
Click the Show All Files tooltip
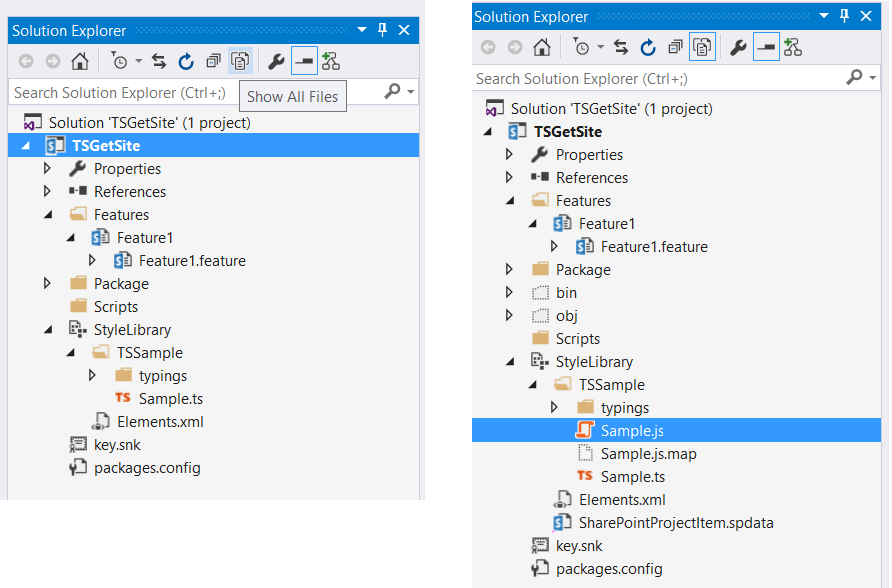tap(293, 97)
